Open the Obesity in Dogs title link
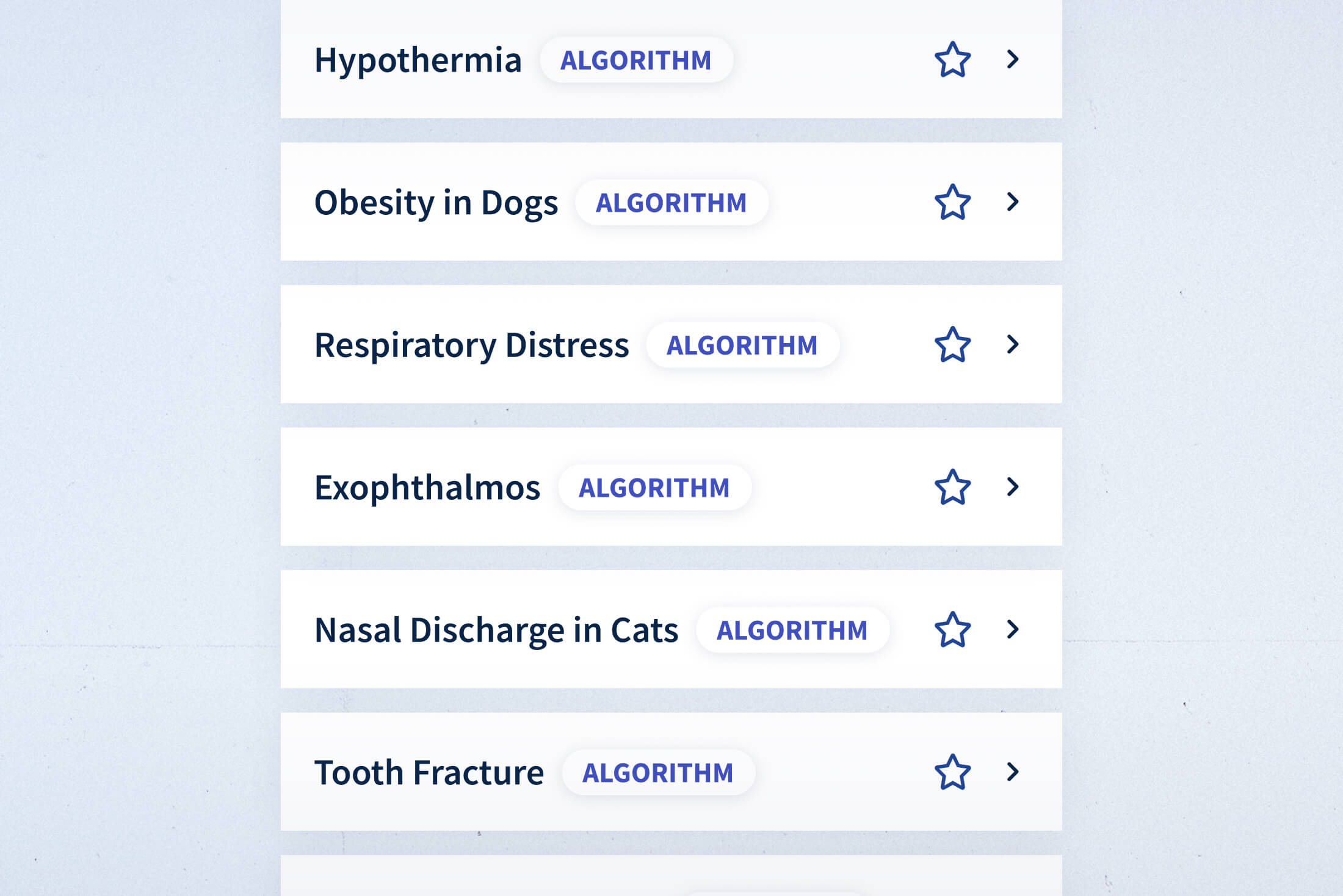The width and height of the screenshot is (1343, 896). pyautogui.click(x=436, y=203)
